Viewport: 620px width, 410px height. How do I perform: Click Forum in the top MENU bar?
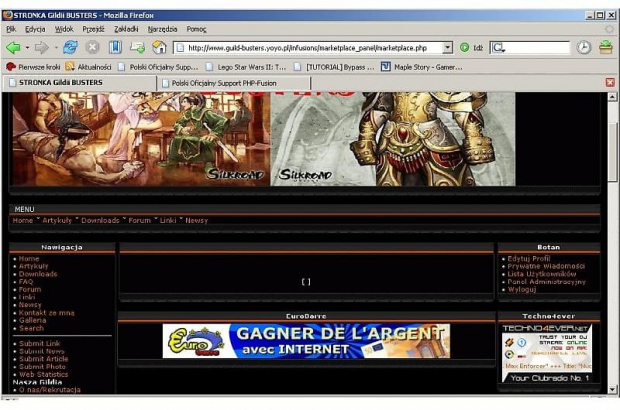click(x=139, y=220)
